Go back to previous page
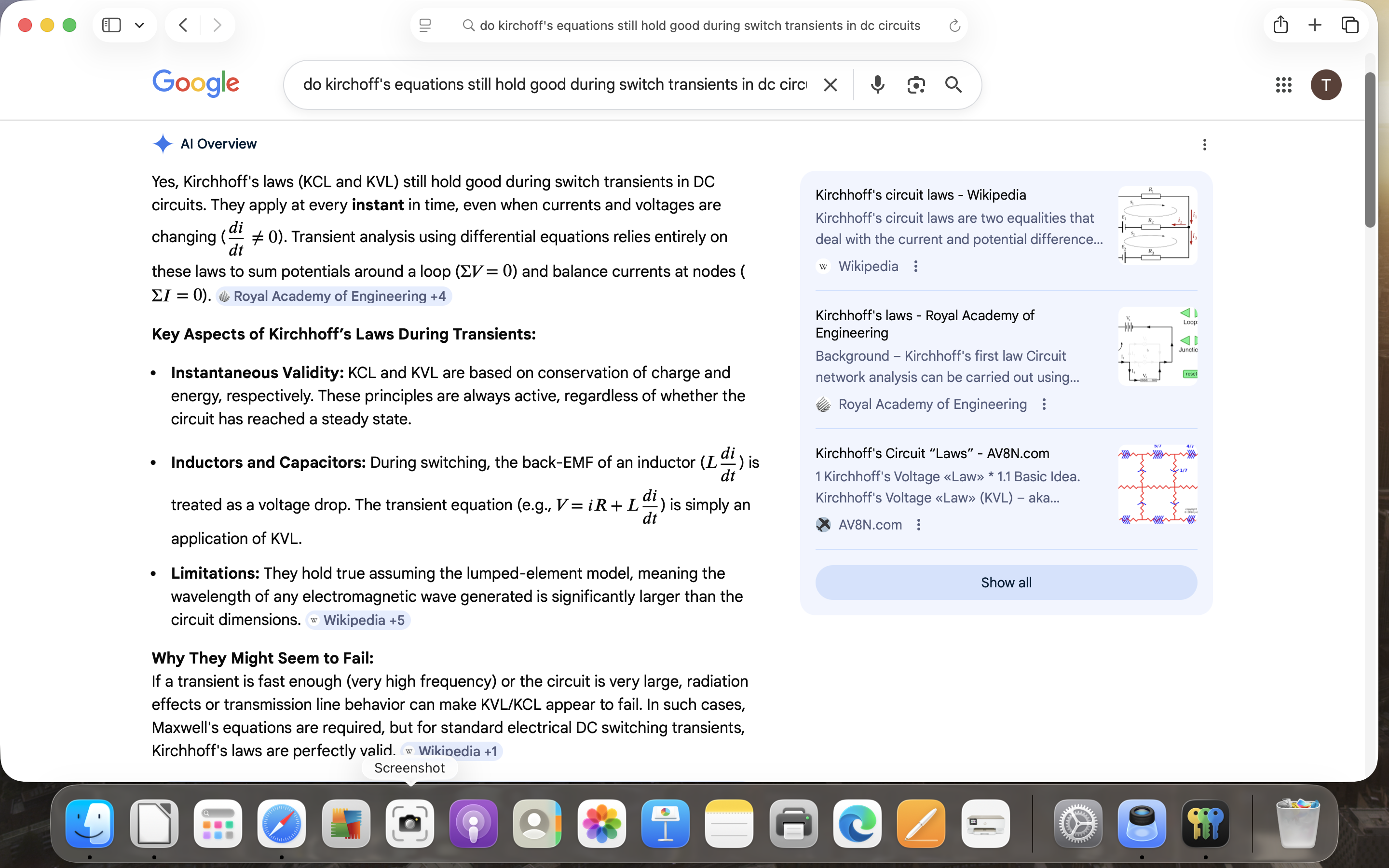 click(183, 25)
